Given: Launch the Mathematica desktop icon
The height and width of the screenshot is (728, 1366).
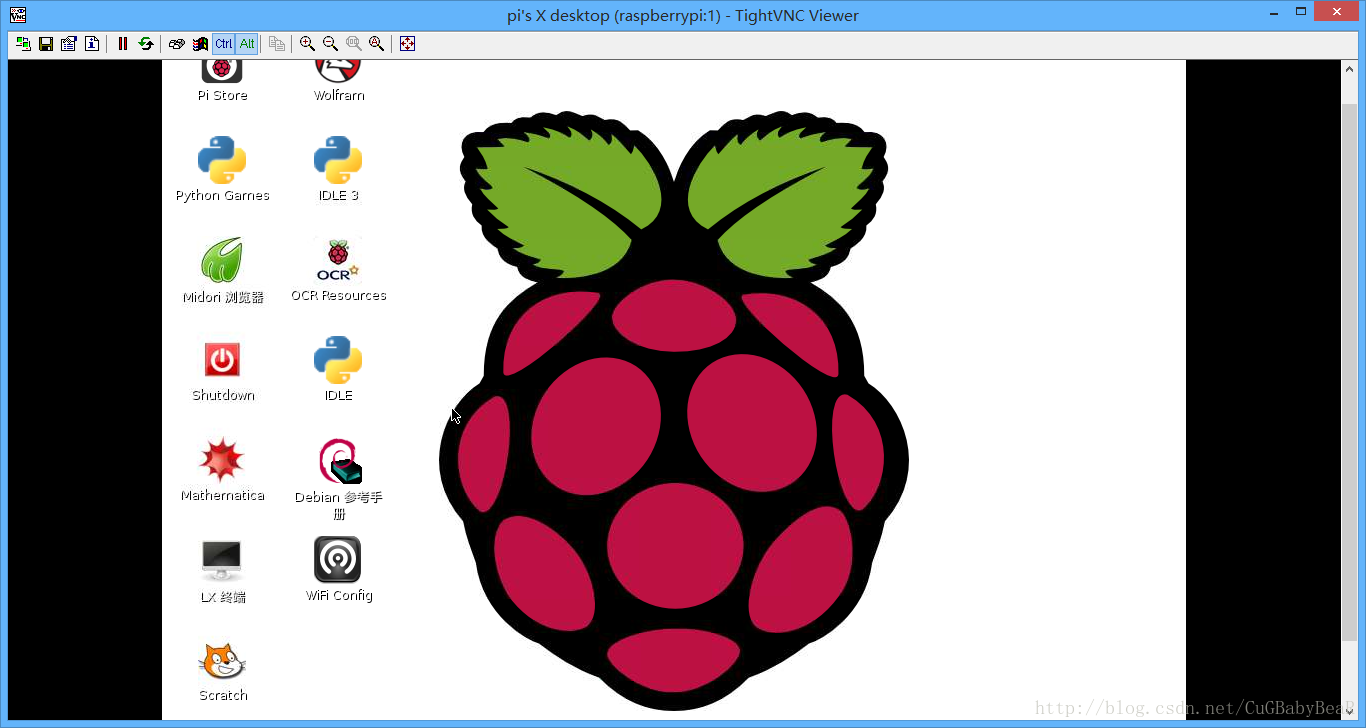Looking at the screenshot, I should 222,460.
